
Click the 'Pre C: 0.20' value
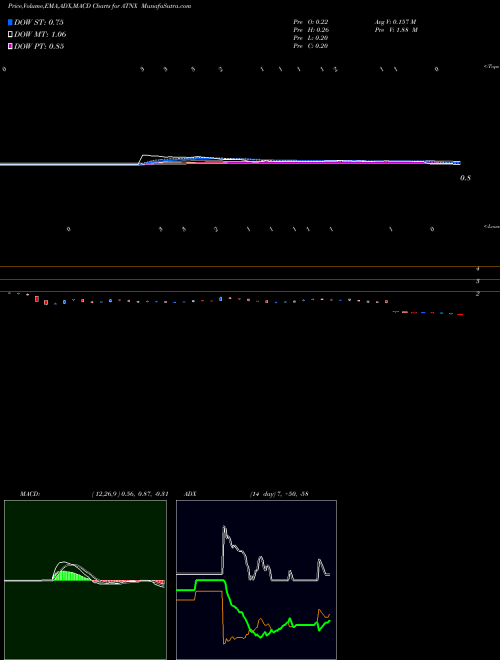click(311, 46)
